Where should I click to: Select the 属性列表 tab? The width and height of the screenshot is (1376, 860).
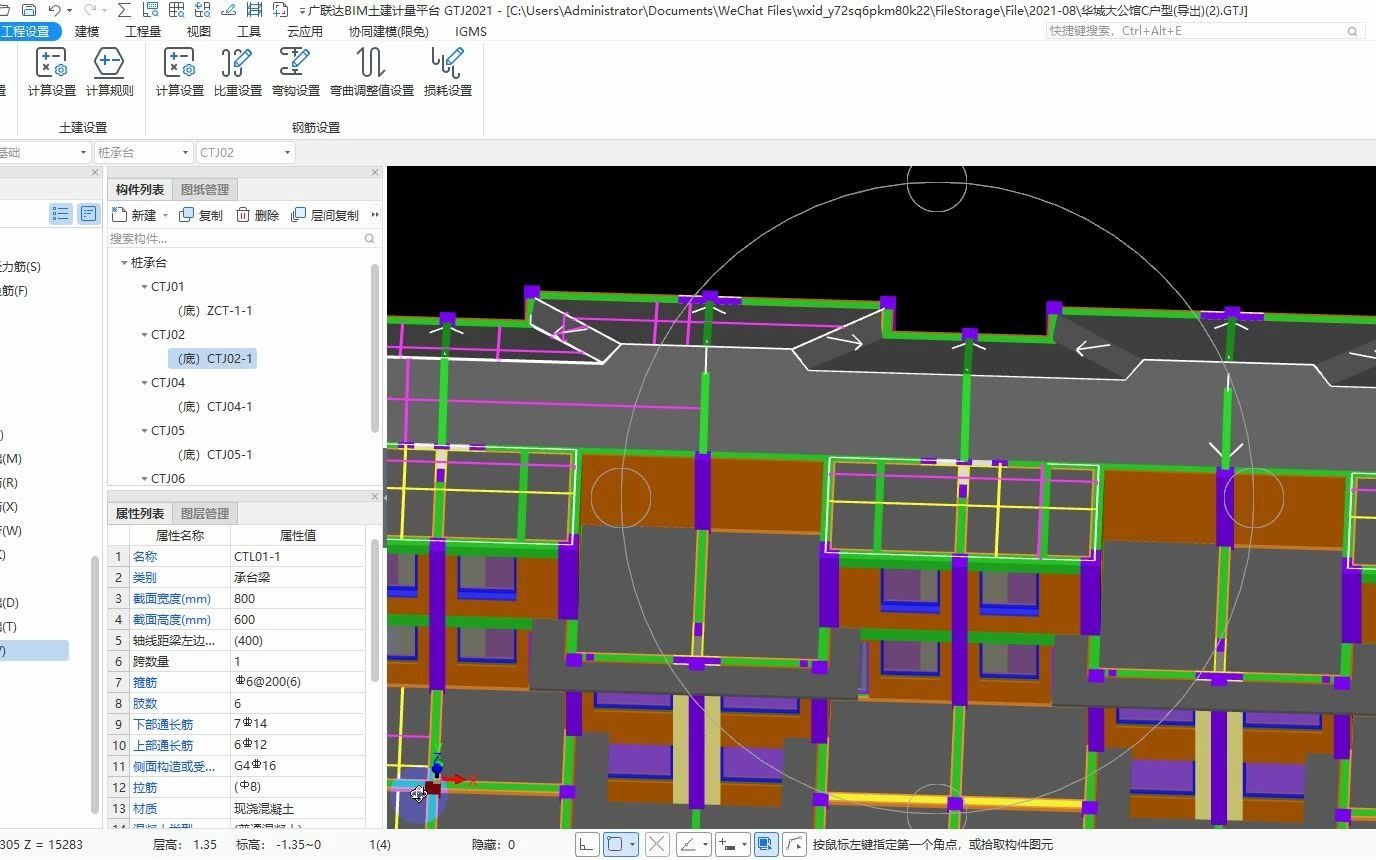click(x=140, y=514)
